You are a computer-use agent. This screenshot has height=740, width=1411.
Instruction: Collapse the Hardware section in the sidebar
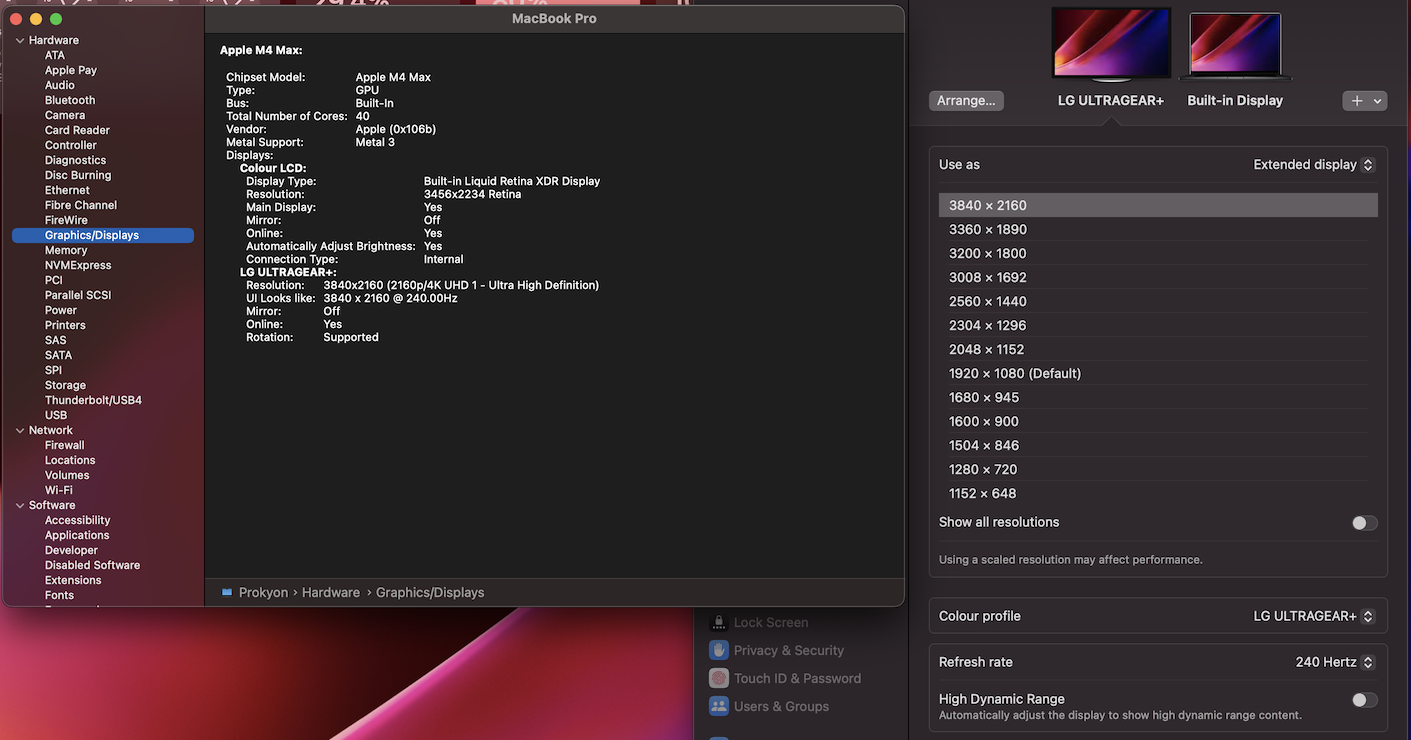[x=19, y=39]
